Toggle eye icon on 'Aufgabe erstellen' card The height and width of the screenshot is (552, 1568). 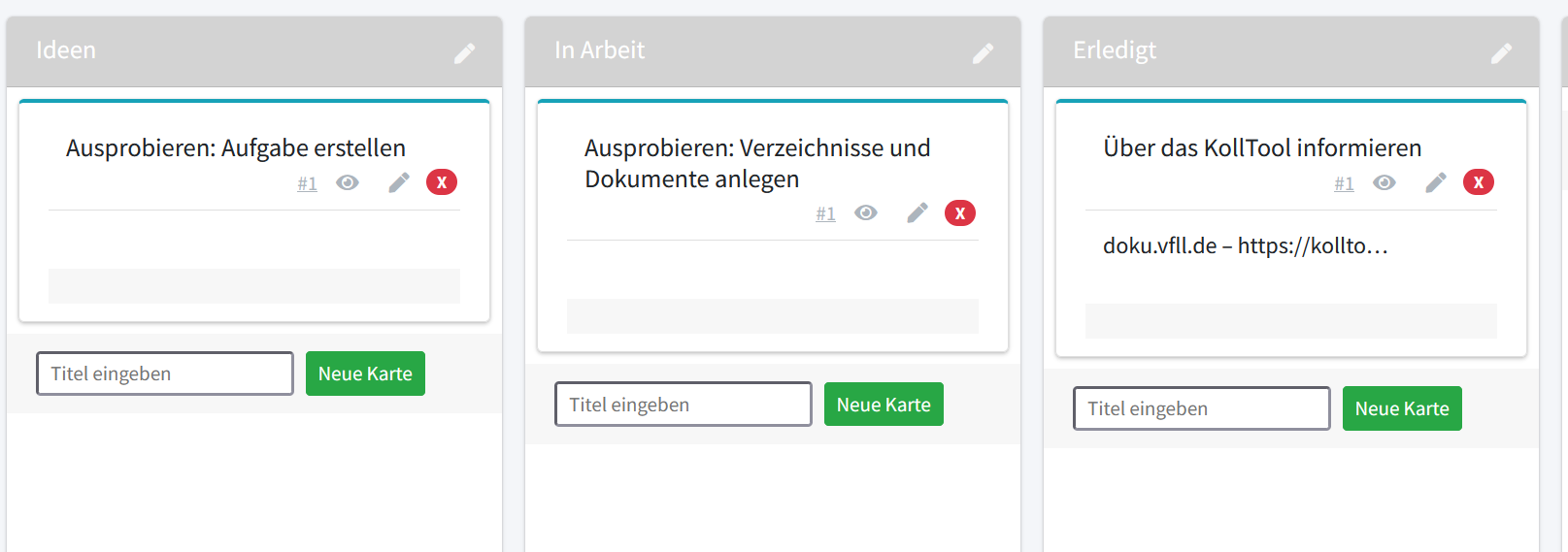[348, 182]
